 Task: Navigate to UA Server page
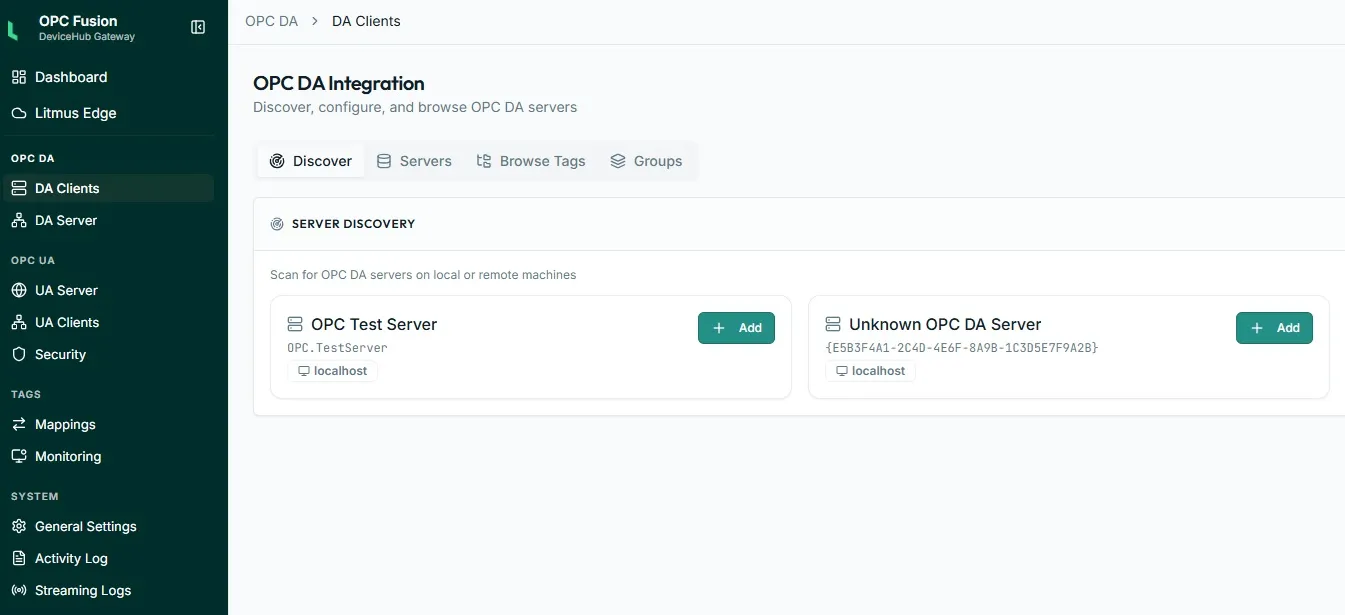point(108,290)
